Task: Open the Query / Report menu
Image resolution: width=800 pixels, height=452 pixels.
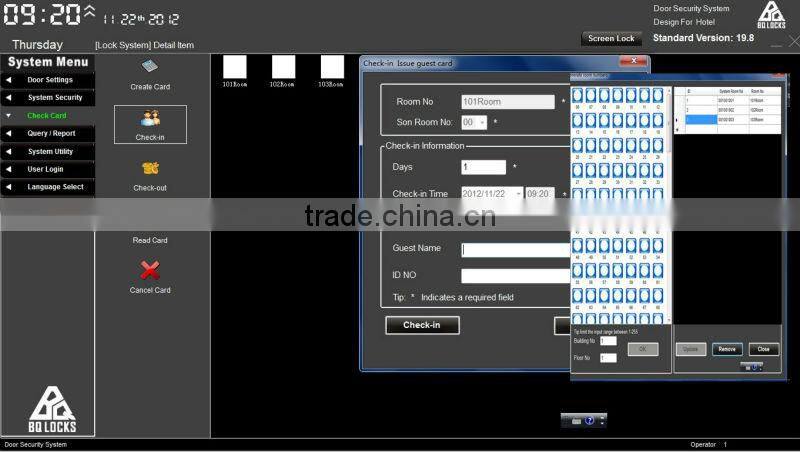Action: [x=49, y=134]
